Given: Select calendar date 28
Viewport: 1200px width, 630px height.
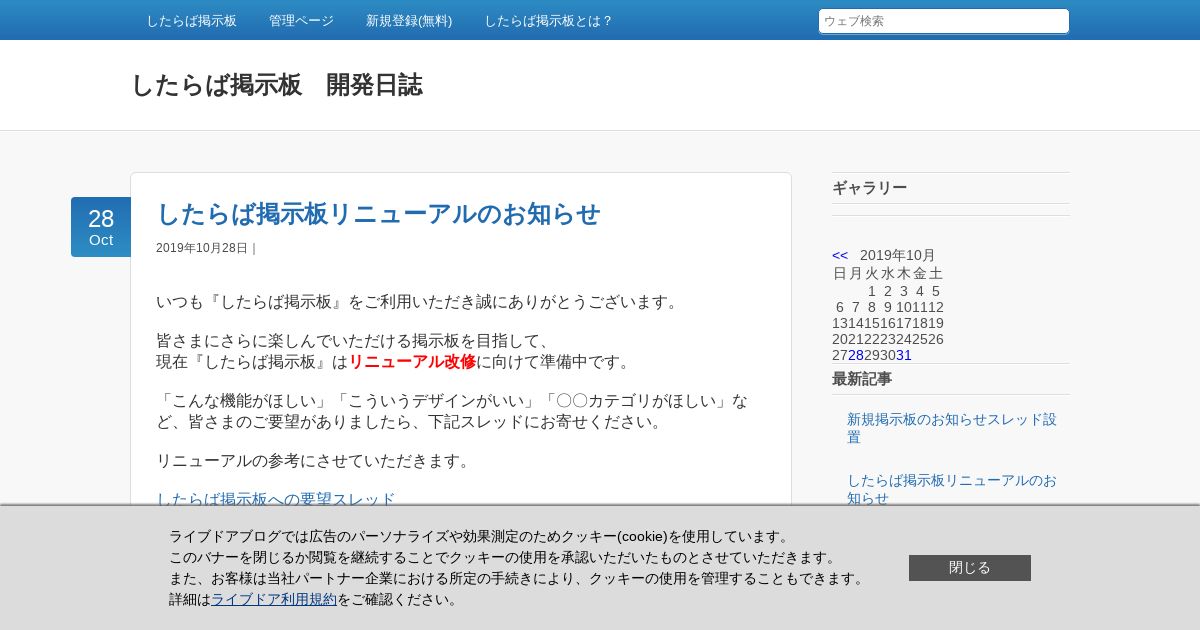Looking at the screenshot, I should coord(856,355).
